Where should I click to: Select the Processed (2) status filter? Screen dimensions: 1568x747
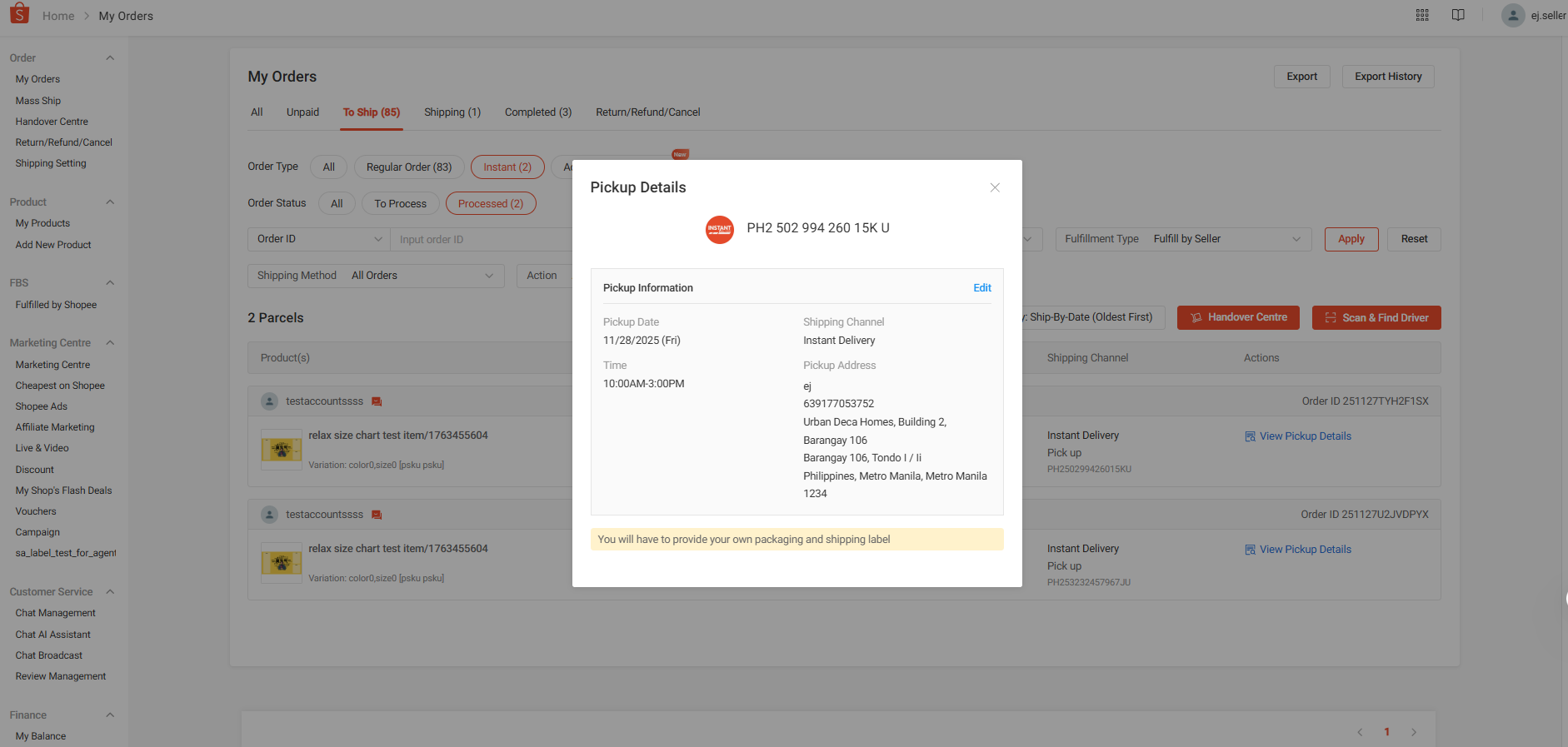[491, 203]
